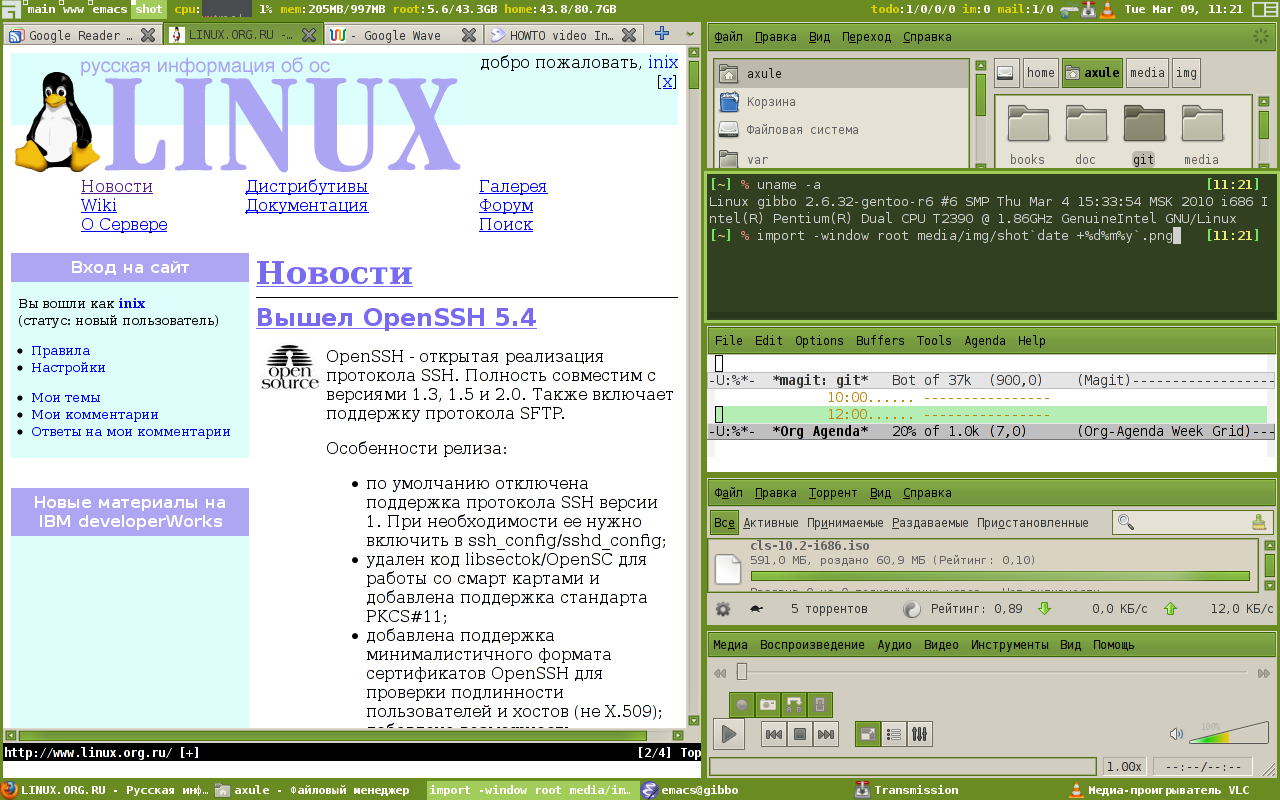
Task: Select torrent cls-10.2-i686.iso
Action: tap(984, 565)
